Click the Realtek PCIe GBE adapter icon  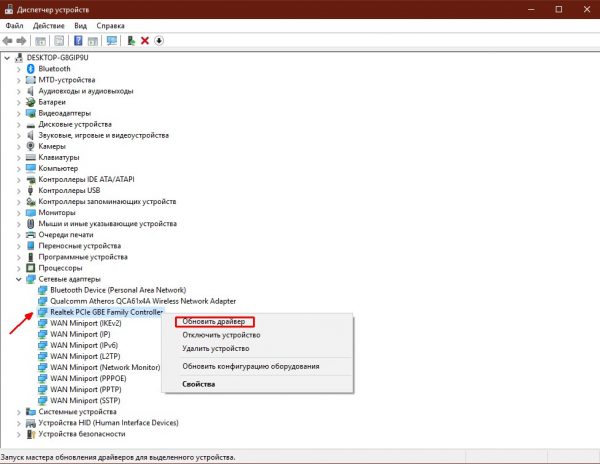point(42,312)
